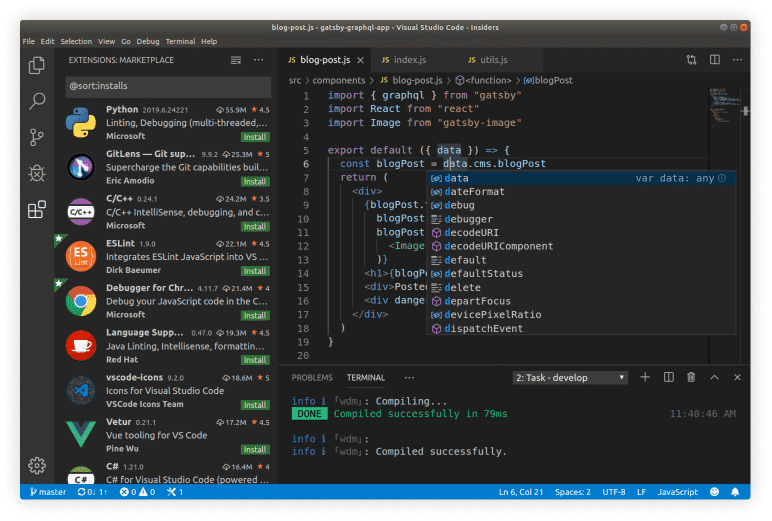This screenshot has width=772, height=521.
Task: Open the terminal task selector dropdown
Action: tap(570, 378)
